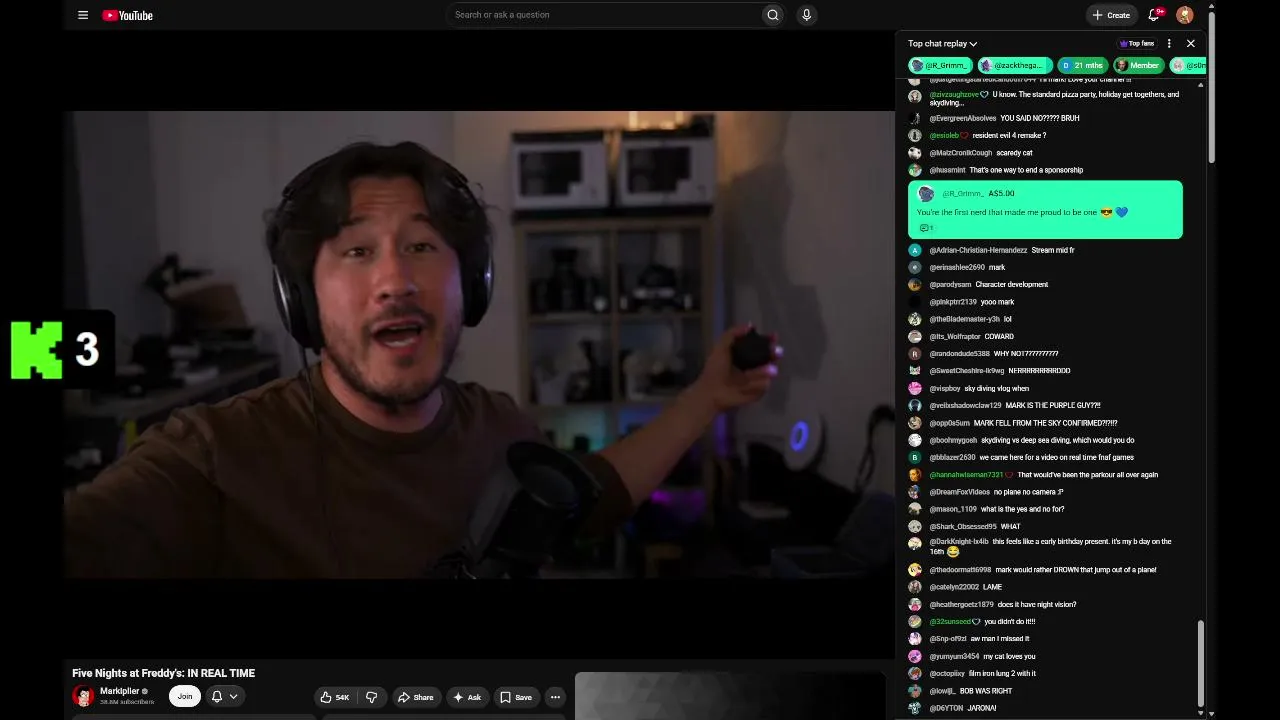1280x720 pixels.
Task: Select @zackthega... pinned chip
Action: click(1015, 65)
